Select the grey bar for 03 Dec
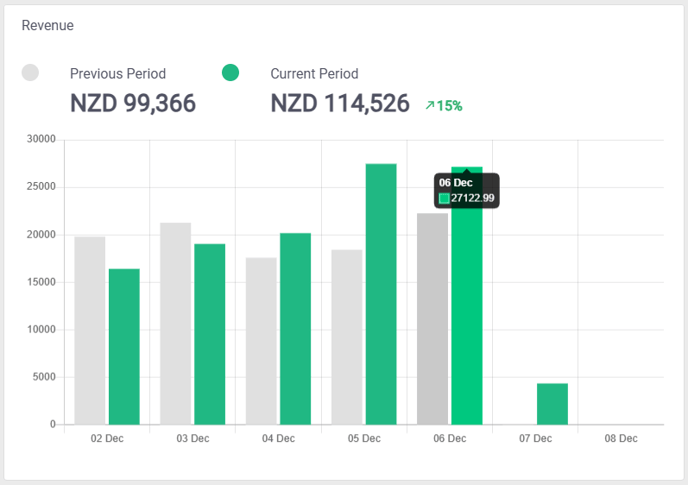 coord(176,323)
